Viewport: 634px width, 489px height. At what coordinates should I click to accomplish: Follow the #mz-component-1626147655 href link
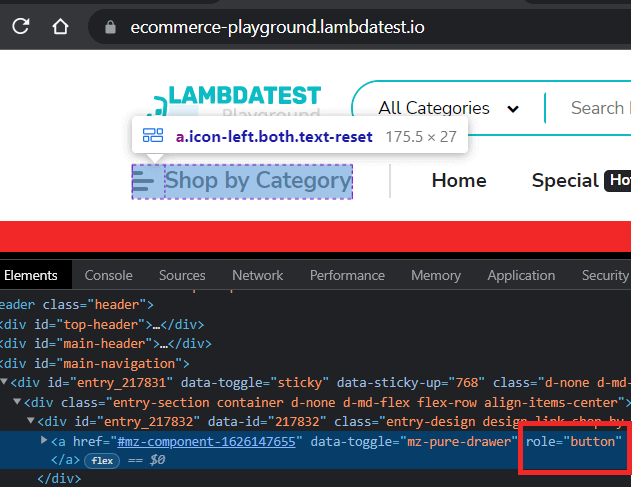pos(207,442)
